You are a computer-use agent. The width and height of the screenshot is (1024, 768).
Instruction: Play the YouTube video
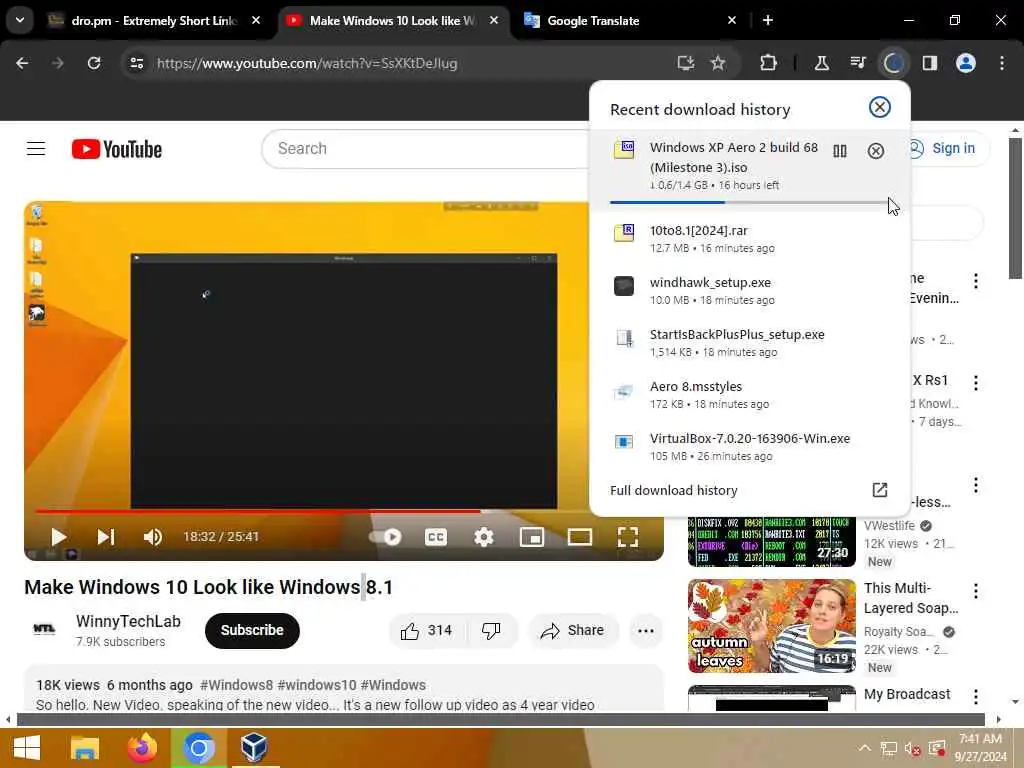tap(58, 537)
